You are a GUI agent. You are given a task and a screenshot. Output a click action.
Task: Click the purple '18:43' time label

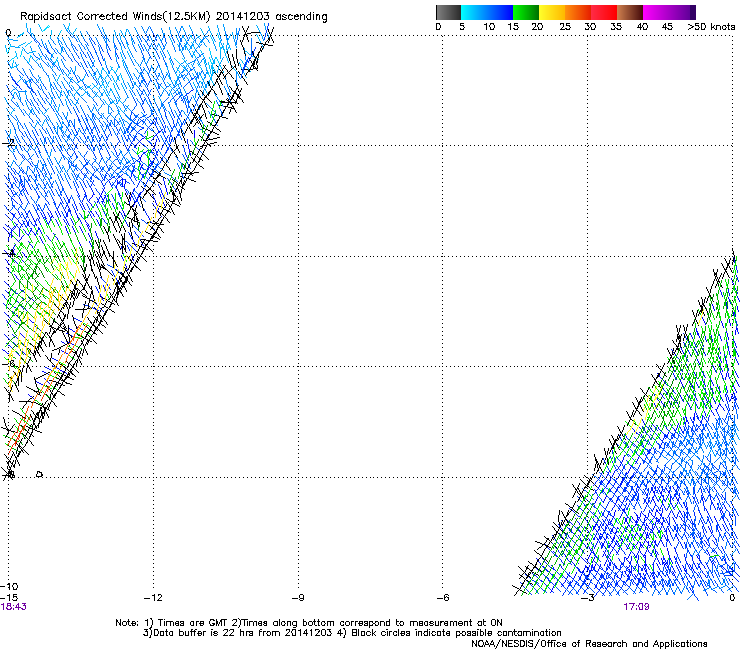point(13,607)
